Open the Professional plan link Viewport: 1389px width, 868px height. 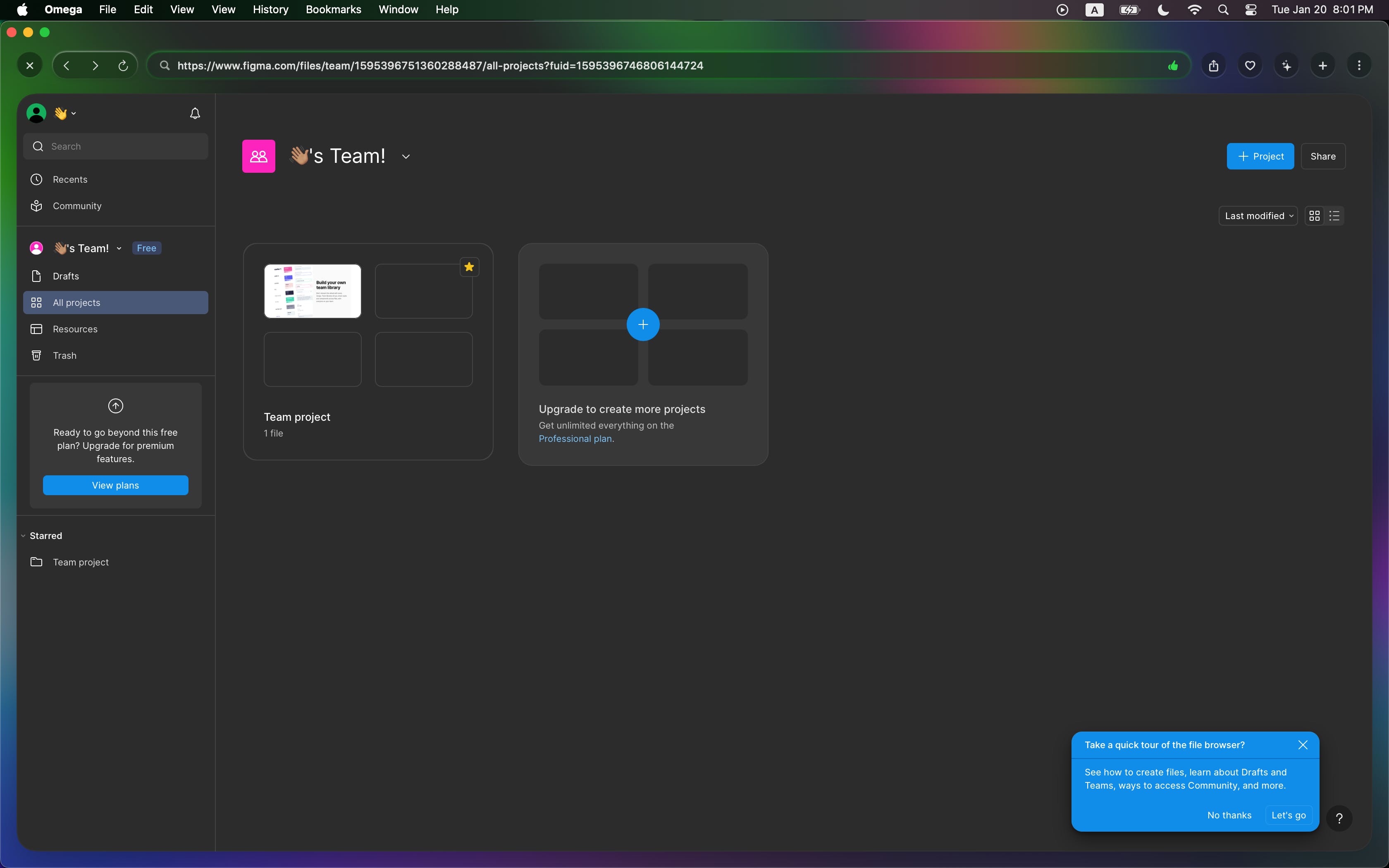tap(576, 439)
